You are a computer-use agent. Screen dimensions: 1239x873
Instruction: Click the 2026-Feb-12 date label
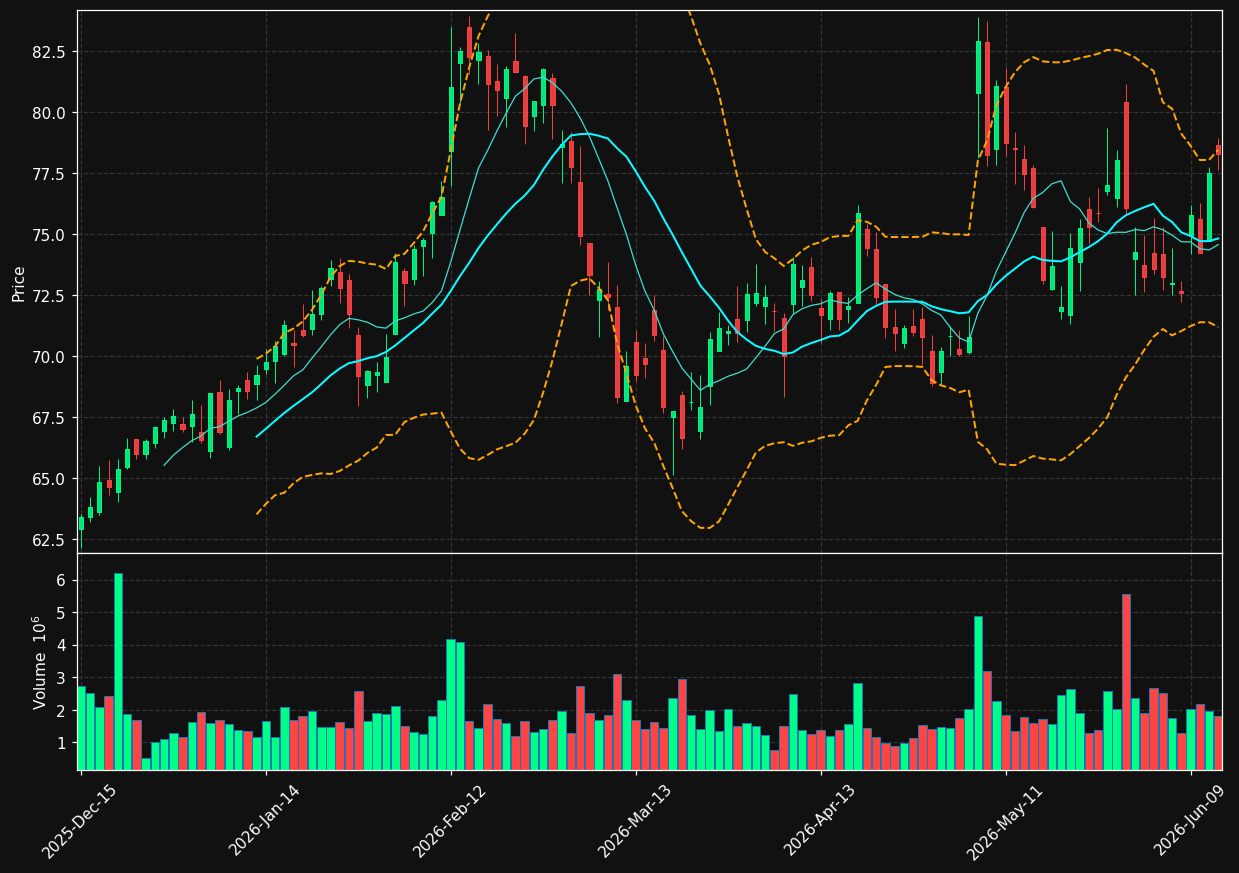pos(450,821)
